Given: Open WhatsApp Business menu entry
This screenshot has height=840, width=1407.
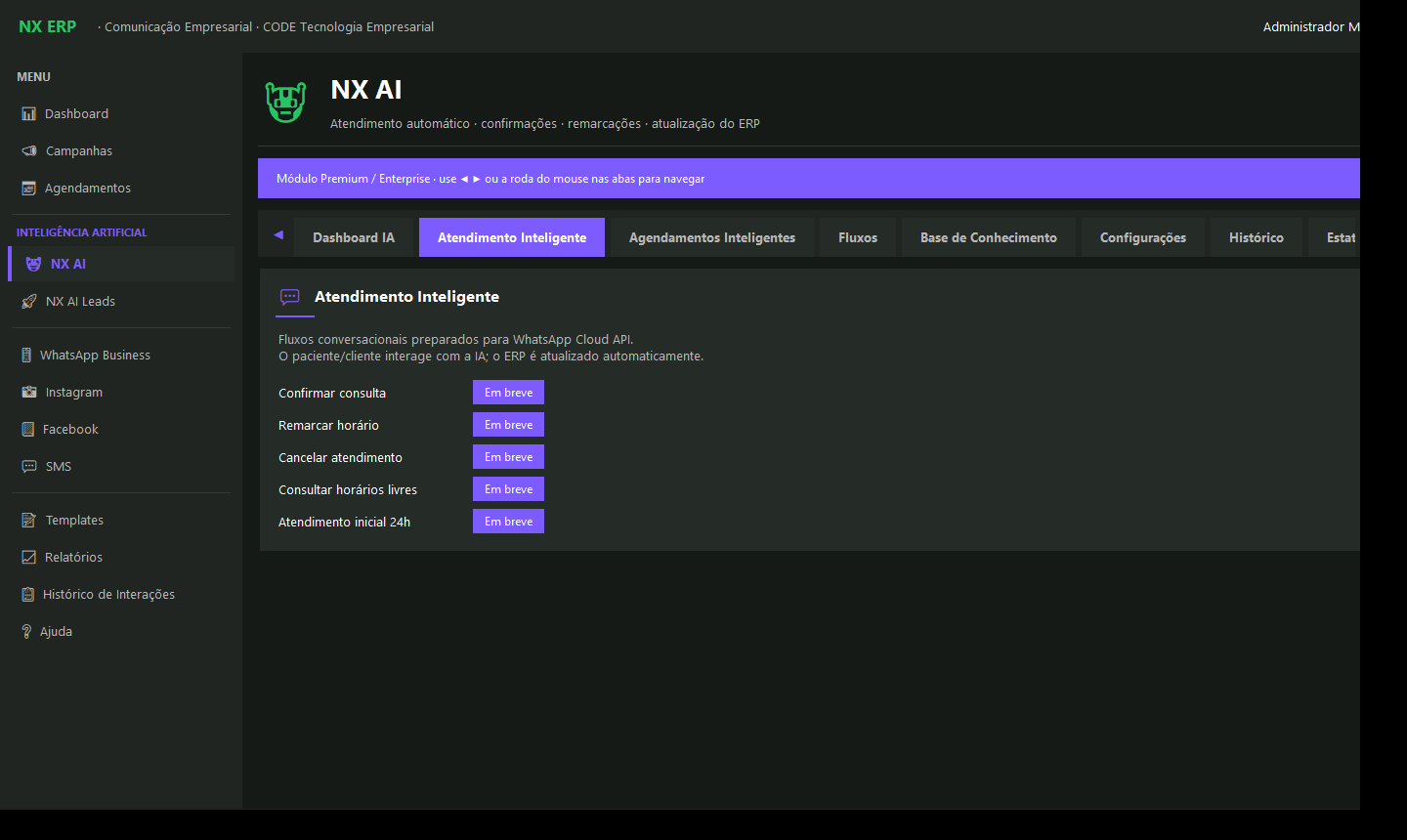Looking at the screenshot, I should 121,356.
